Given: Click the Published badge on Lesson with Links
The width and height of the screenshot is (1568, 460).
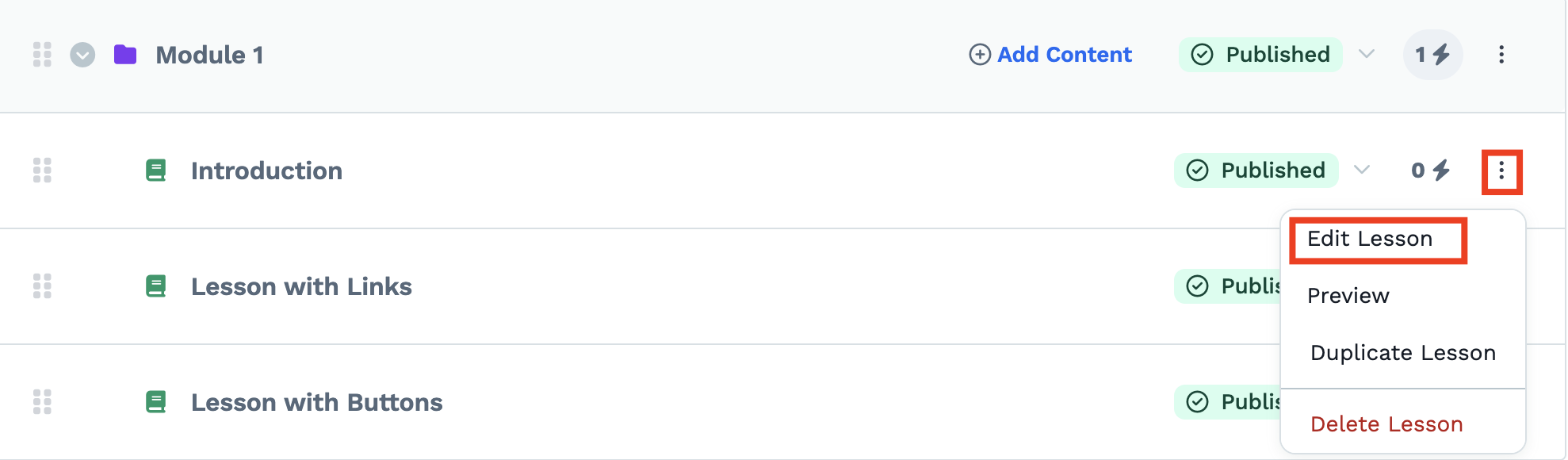Looking at the screenshot, I should click(x=1227, y=286).
